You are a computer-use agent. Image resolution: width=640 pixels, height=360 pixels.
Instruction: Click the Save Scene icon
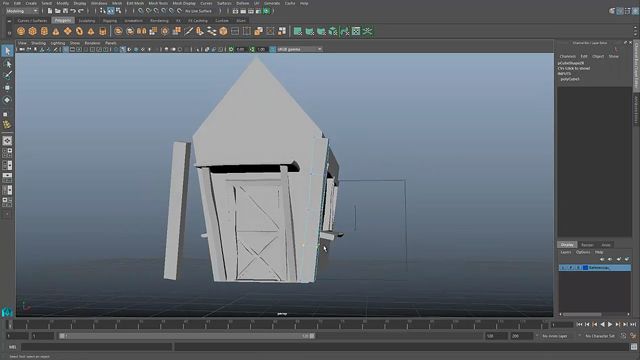coord(65,11)
